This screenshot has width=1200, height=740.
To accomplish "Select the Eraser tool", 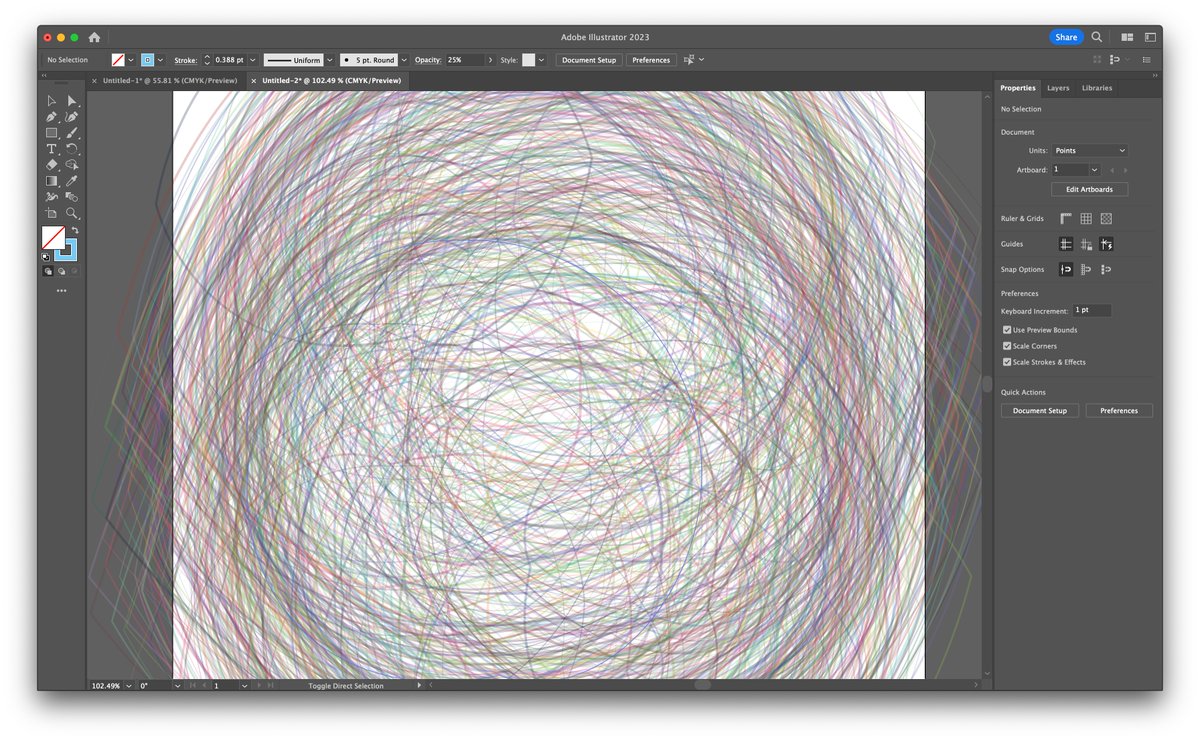I will [51, 165].
